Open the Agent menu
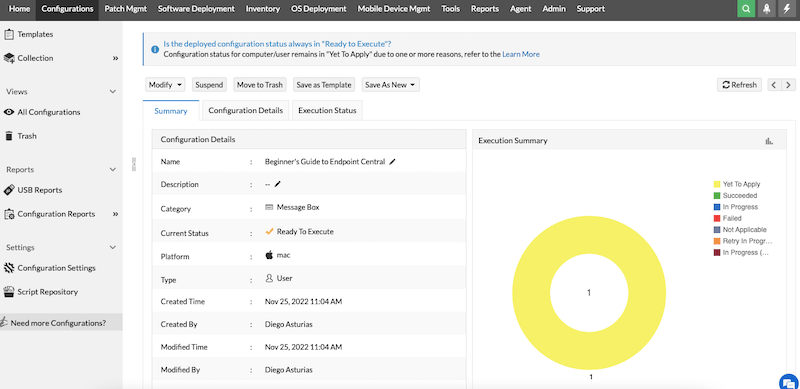Screen dimensions: 800x389 pyautogui.click(x=521, y=9)
